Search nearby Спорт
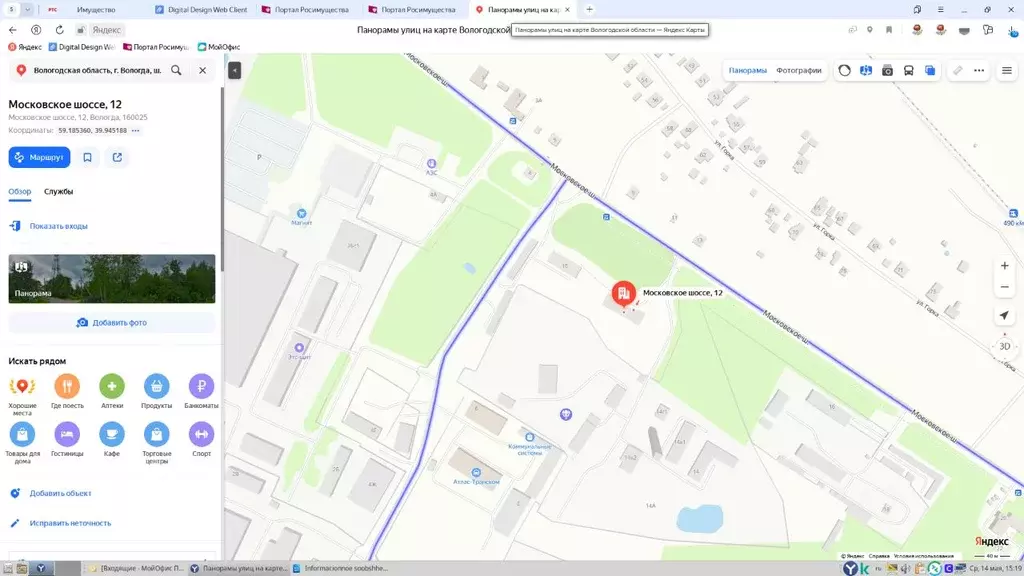This screenshot has width=1024, height=576. coord(201,439)
